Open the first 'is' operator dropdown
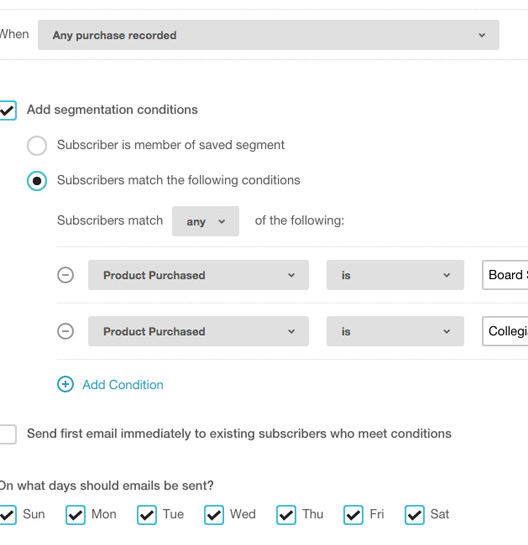The height and width of the screenshot is (545, 528). [x=395, y=275]
